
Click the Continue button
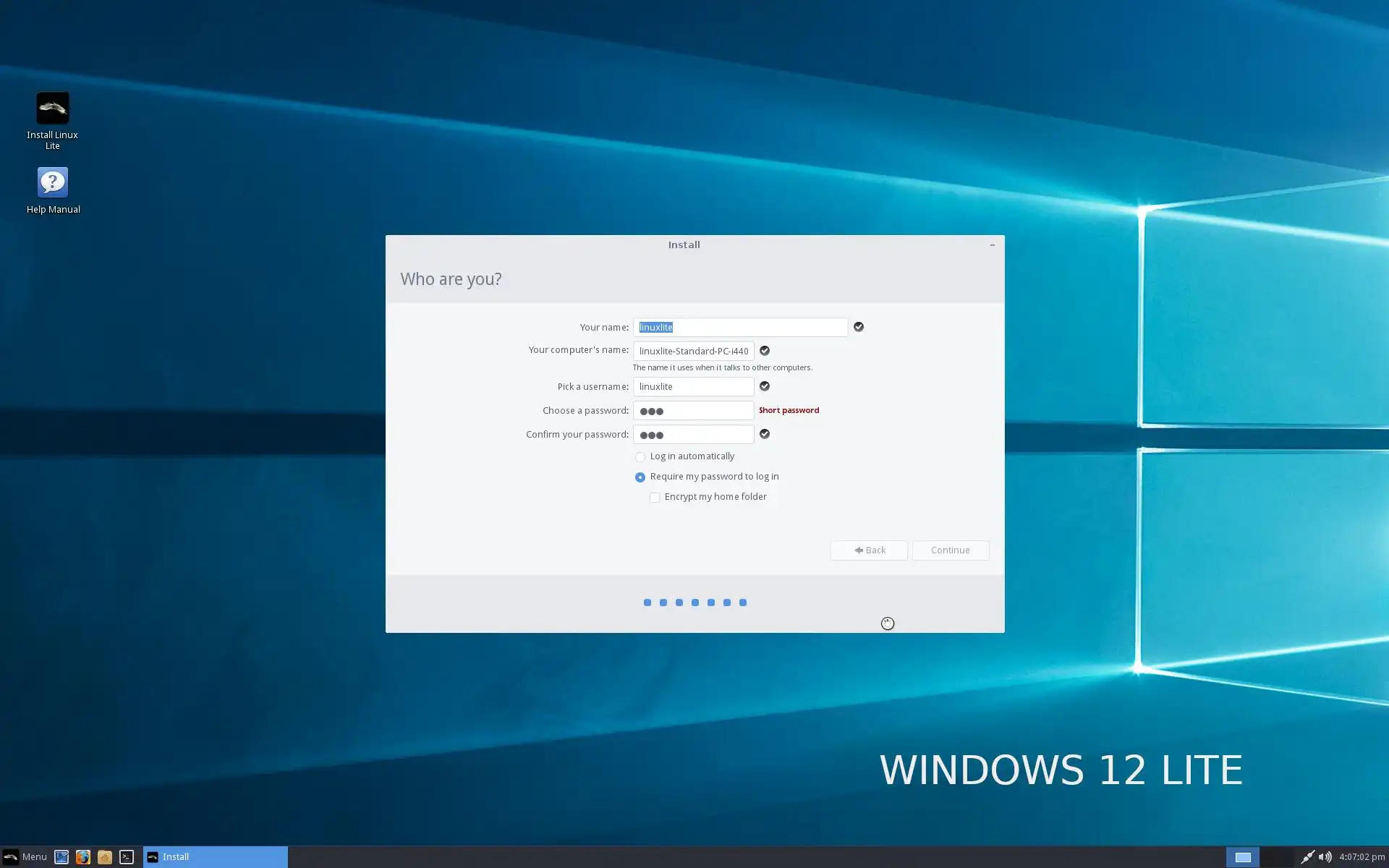[950, 550]
